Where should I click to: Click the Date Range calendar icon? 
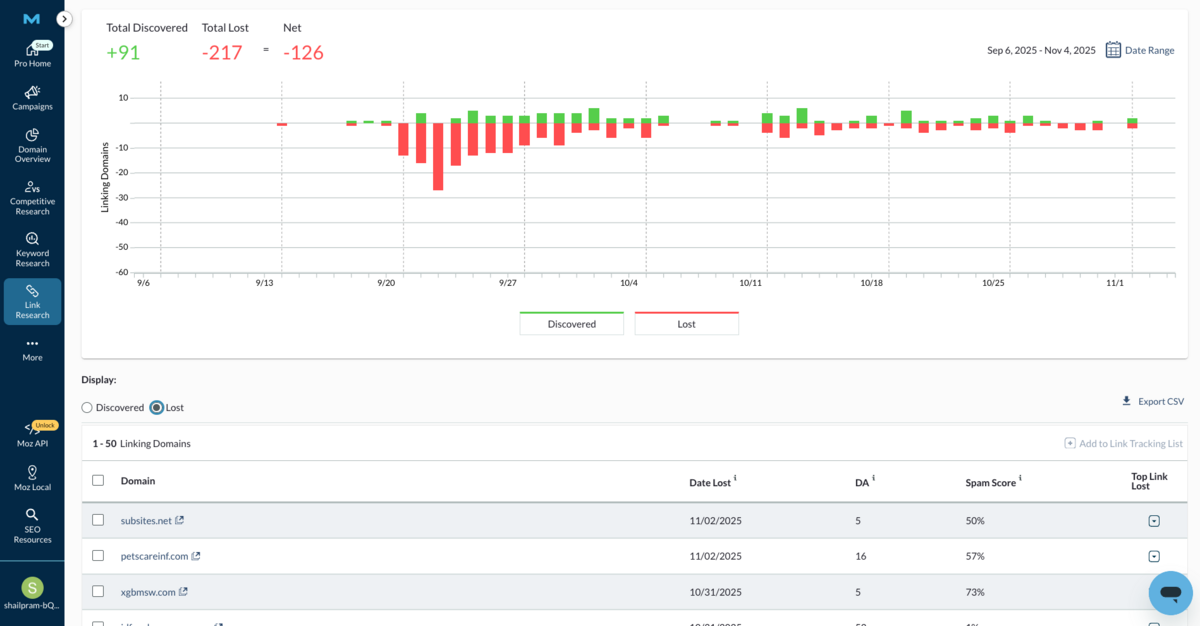(x=1113, y=49)
